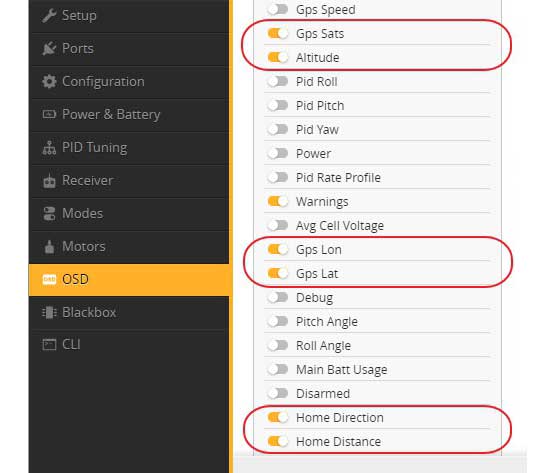Disable the Home Direction toggle
Image resolution: width=557 pixels, height=473 pixels.
tap(277, 417)
